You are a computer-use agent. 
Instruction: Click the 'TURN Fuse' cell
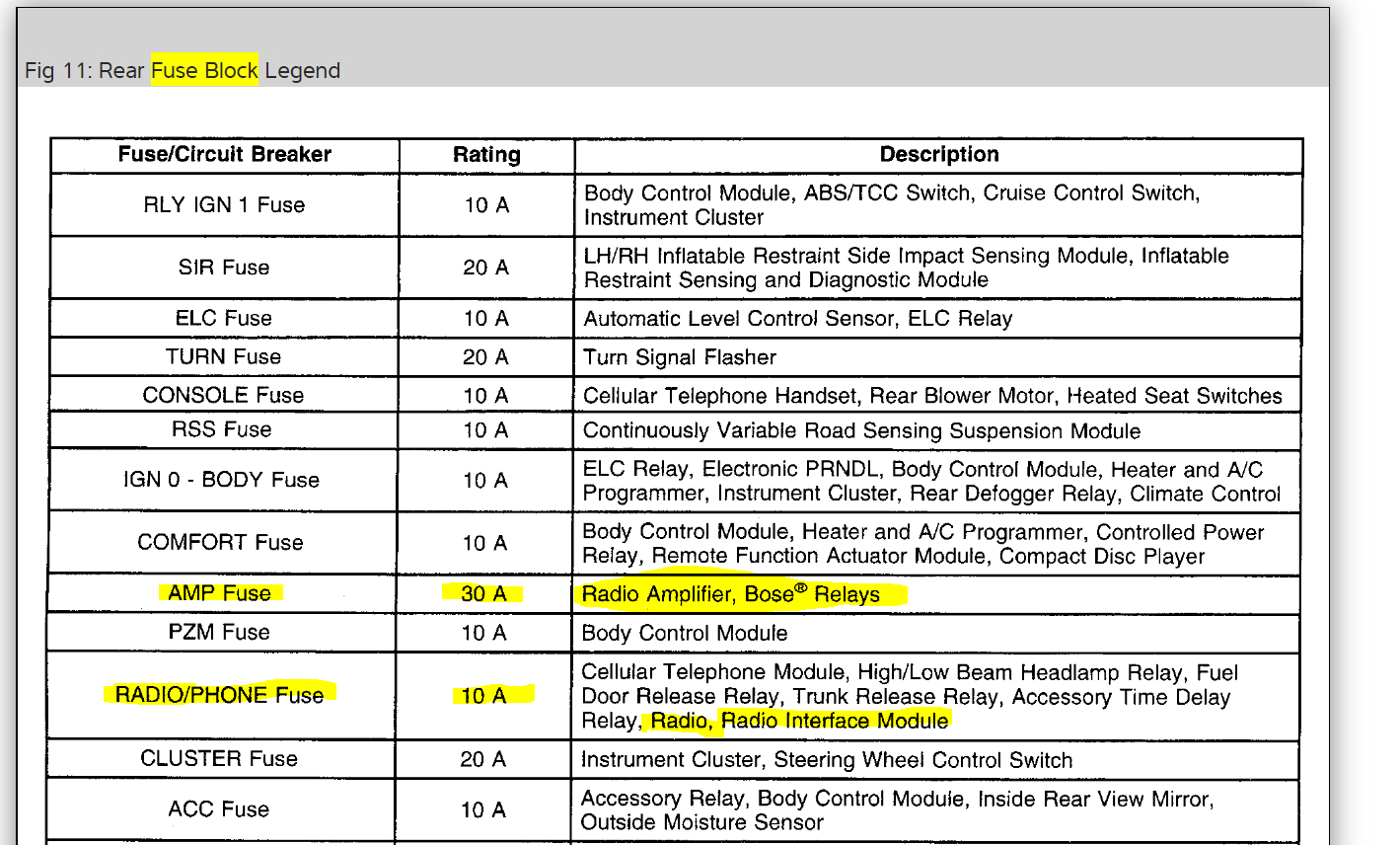(x=224, y=356)
